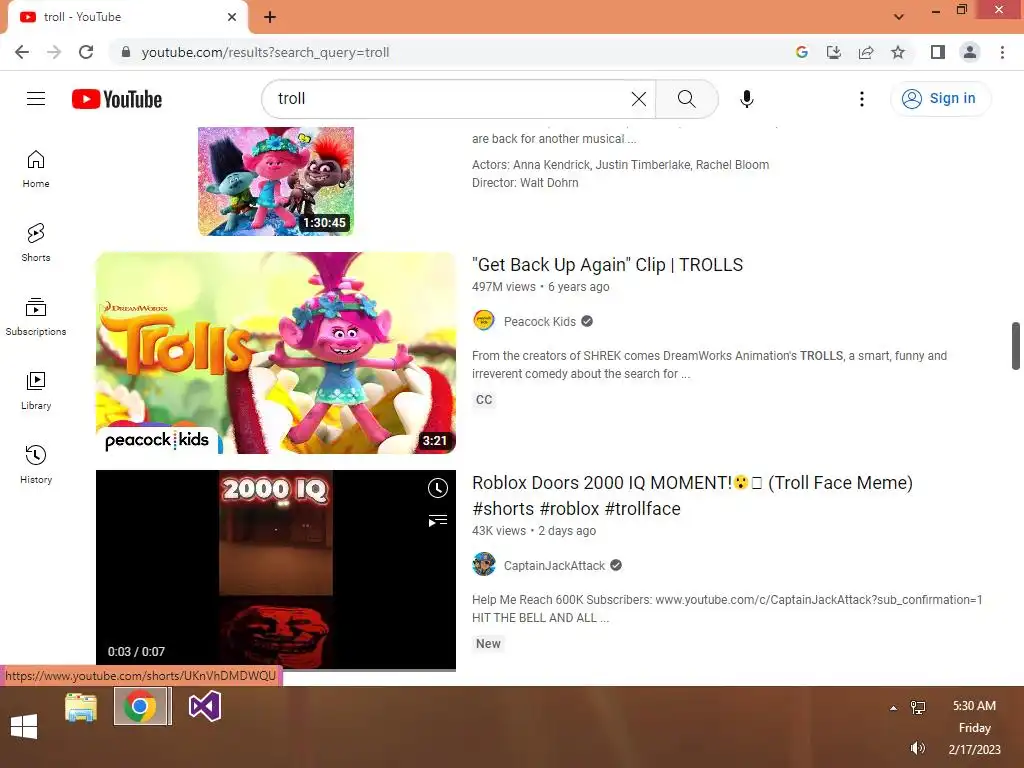The image size is (1024, 768).
Task: Click the Sign in button
Action: point(940,99)
